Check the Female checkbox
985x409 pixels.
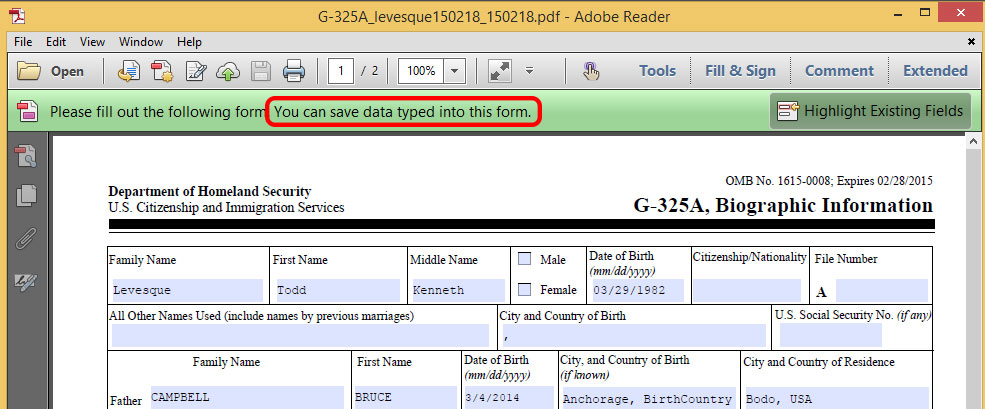point(525,290)
